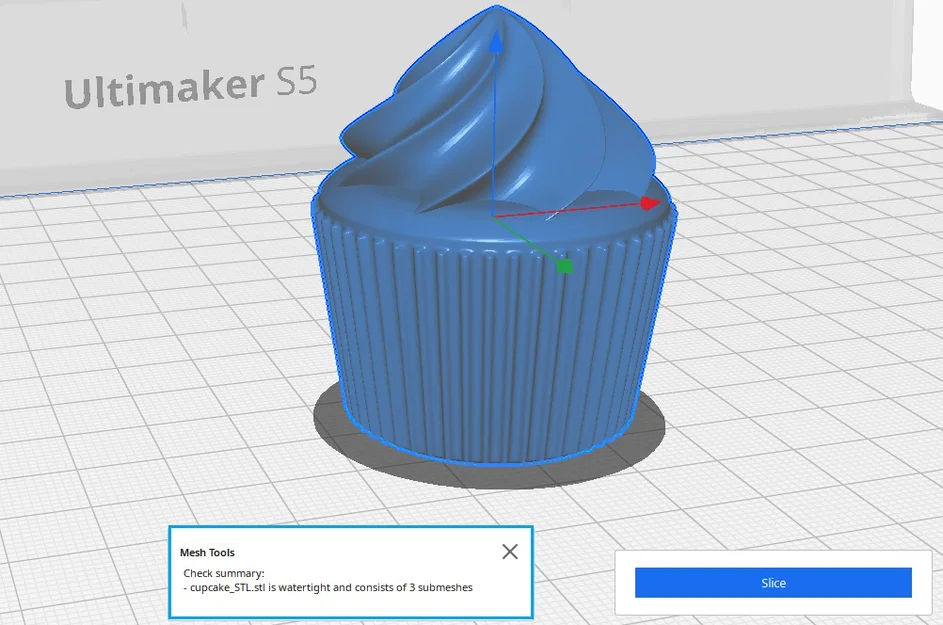This screenshot has height=625, width=943.
Task: Click the red arrowhead of the move gizmo
Action: [x=650, y=203]
